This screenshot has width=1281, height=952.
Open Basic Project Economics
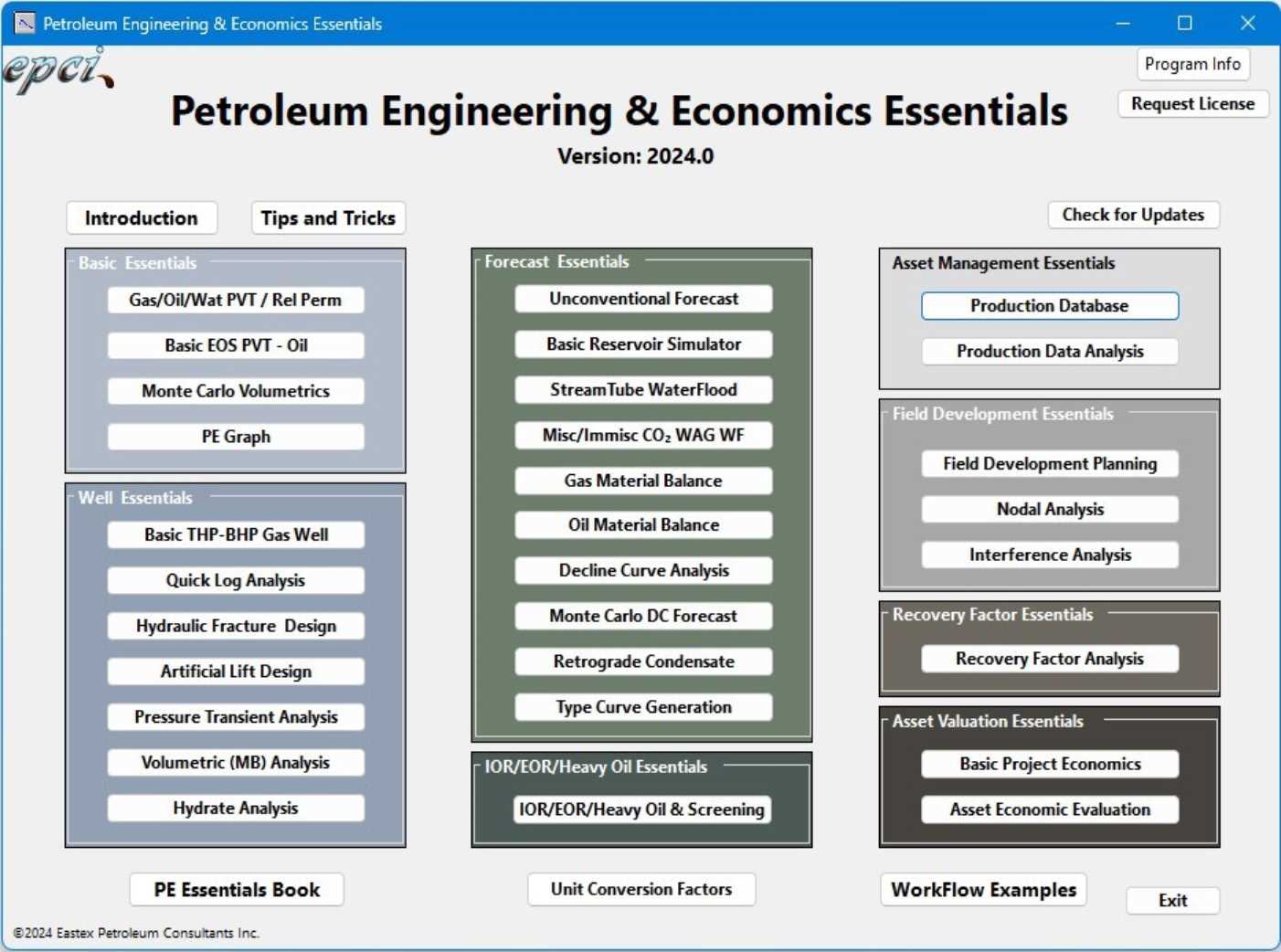coord(1050,765)
